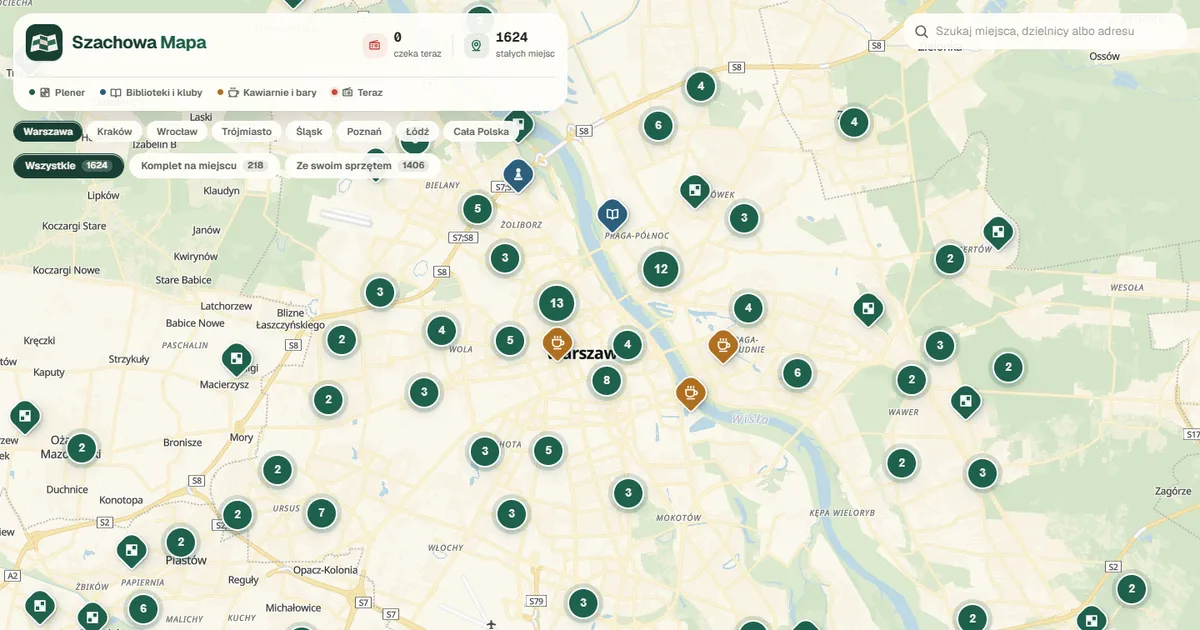Click the 'Bronisze' map label
The width and height of the screenshot is (1200, 630).
(182, 442)
